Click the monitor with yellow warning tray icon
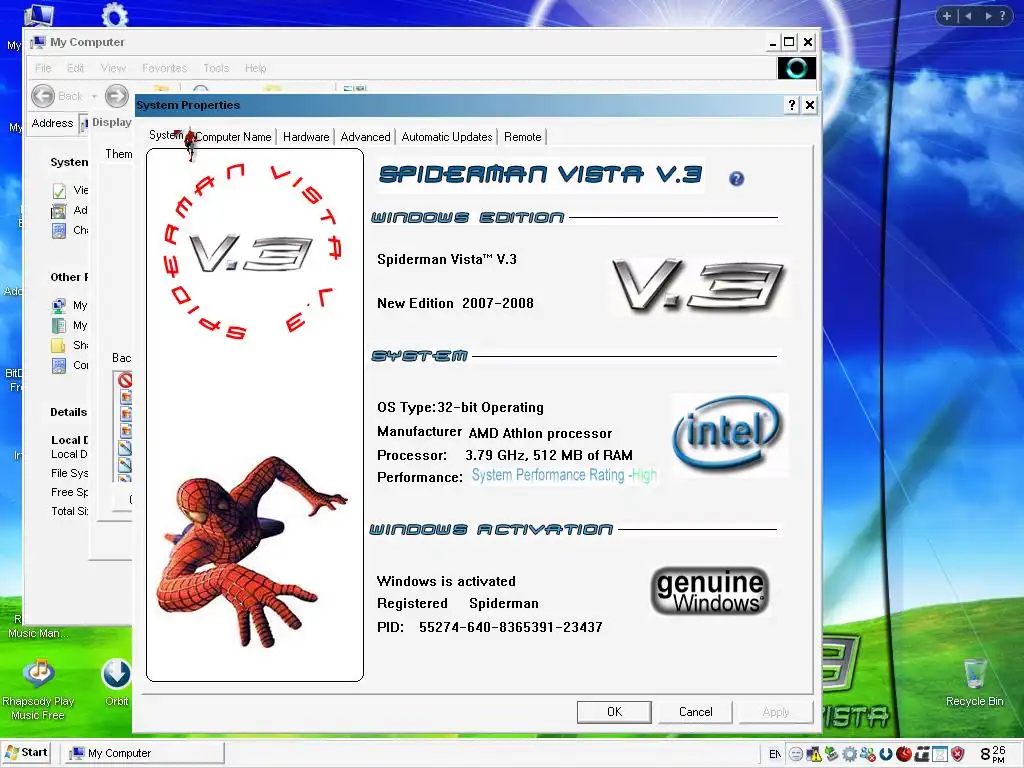The image size is (1024, 768). pyautogui.click(x=814, y=754)
